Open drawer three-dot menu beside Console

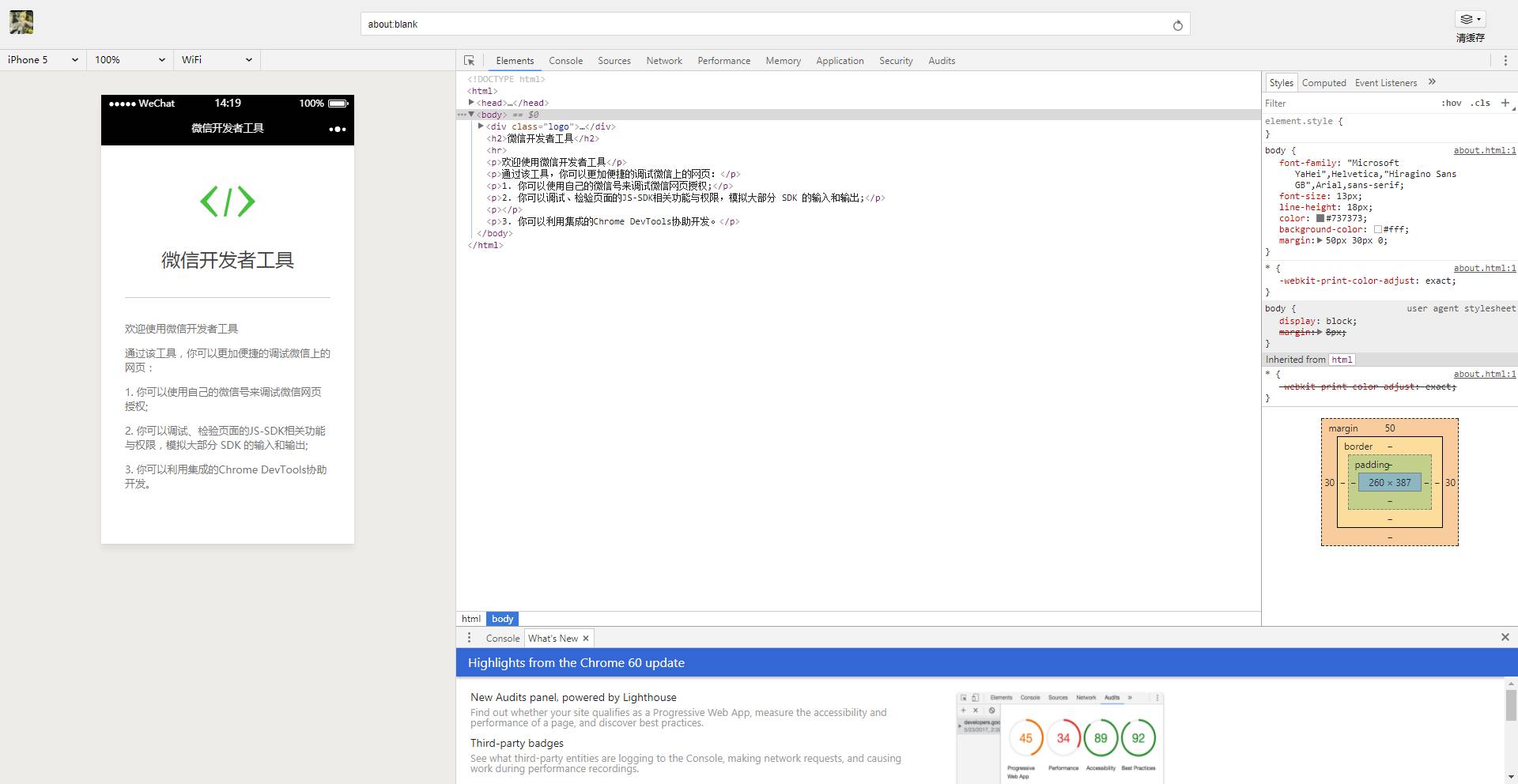tap(469, 638)
